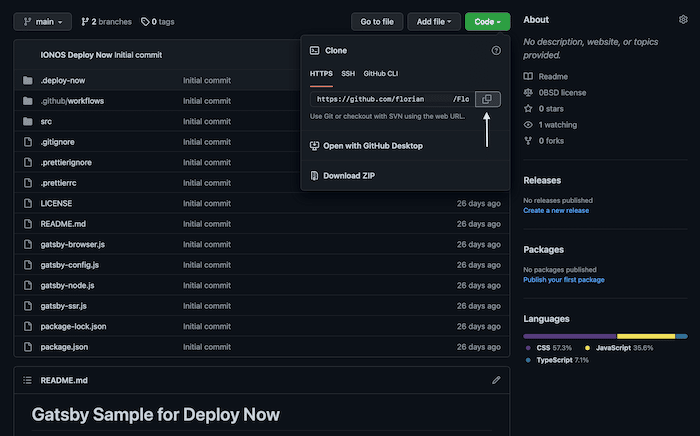Open the .github/workflows folder
Viewport: 700px width, 436px height.
(x=72, y=101)
